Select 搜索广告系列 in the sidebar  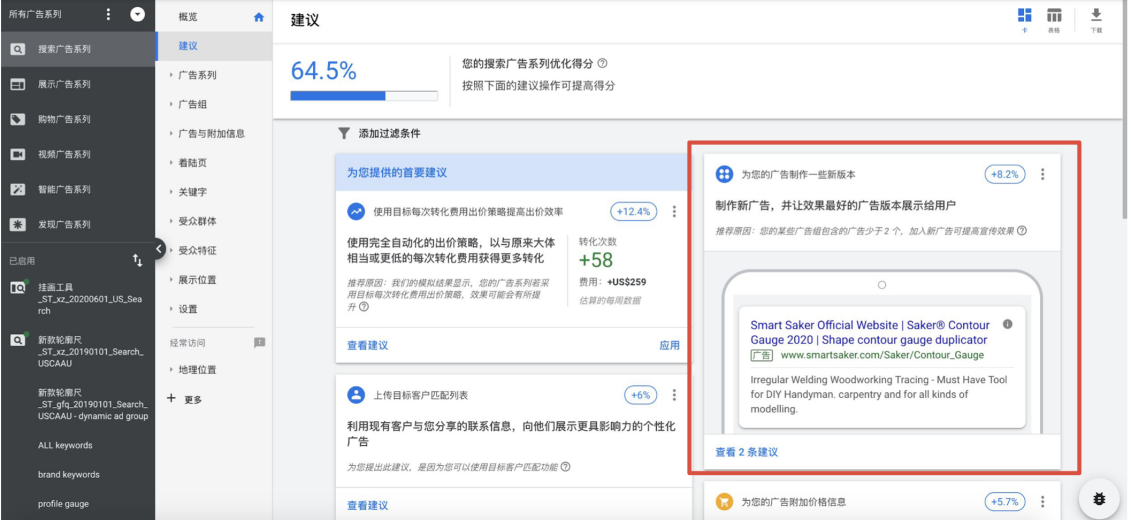[x=77, y=49]
